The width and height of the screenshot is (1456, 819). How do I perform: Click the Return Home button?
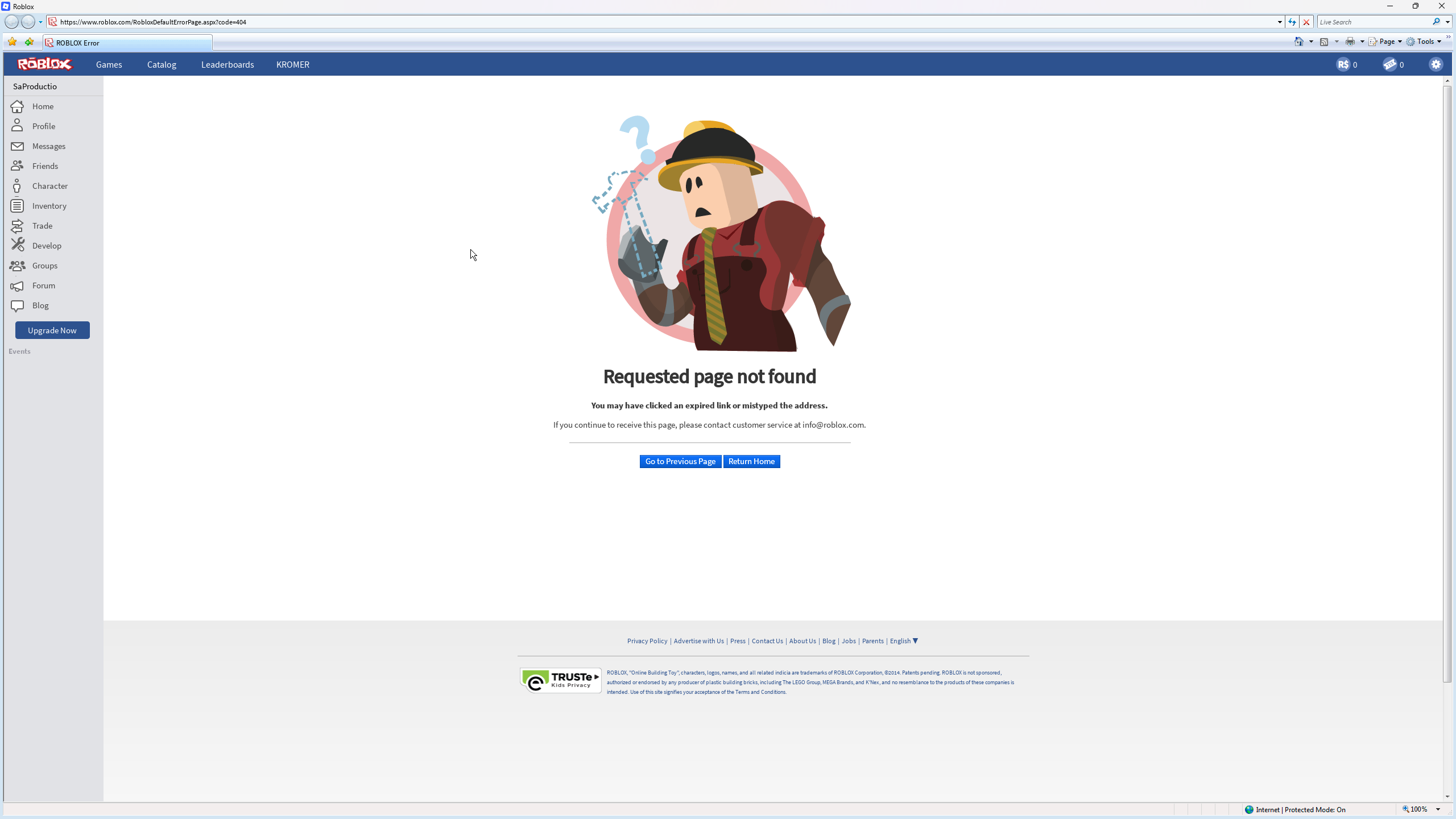751,461
